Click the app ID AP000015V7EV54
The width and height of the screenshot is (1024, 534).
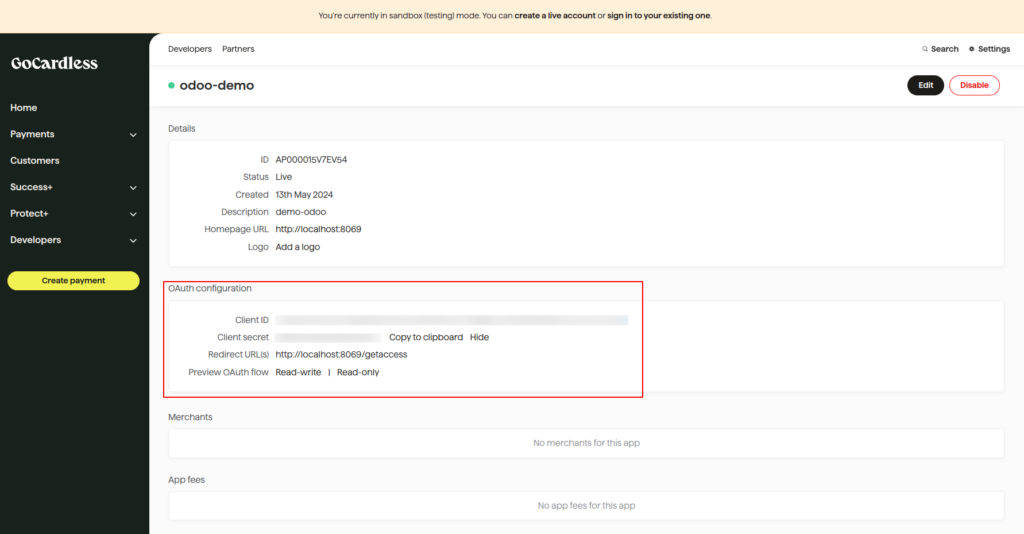[311, 160]
